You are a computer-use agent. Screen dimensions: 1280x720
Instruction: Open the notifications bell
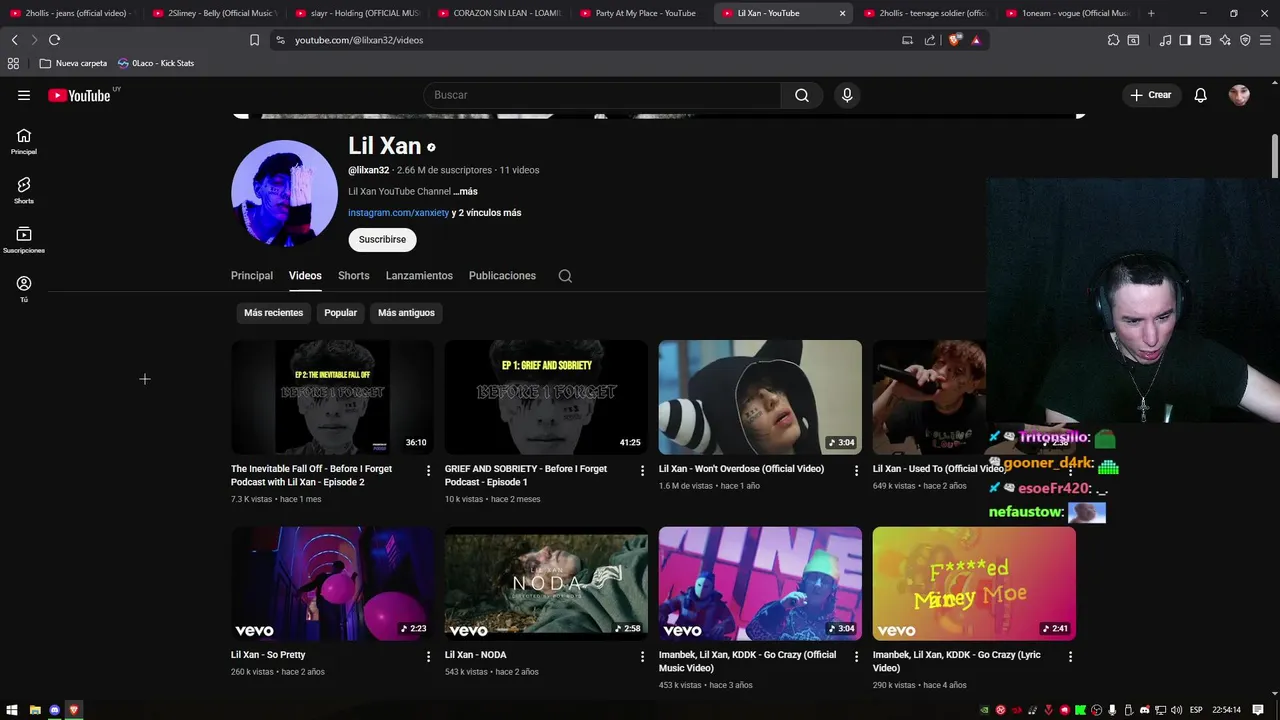(1200, 95)
